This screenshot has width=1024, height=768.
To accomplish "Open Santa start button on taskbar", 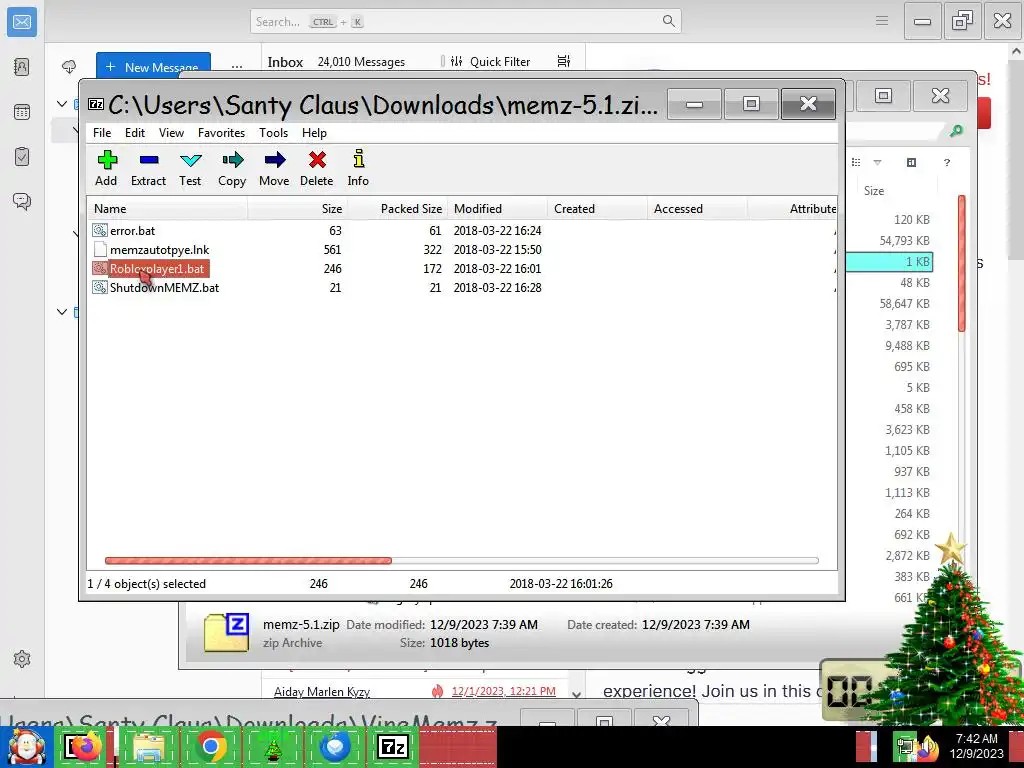I will pos(26,746).
